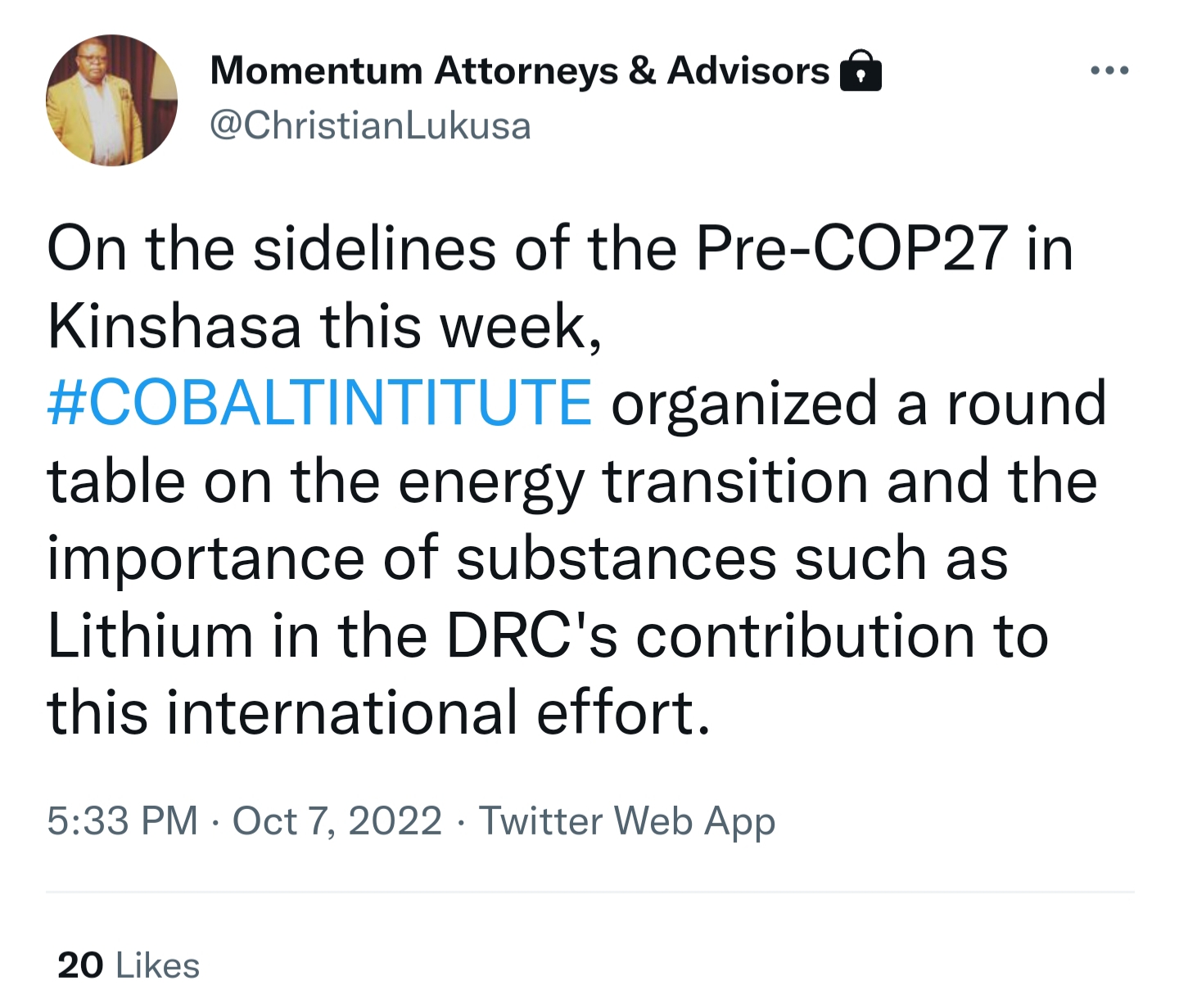The width and height of the screenshot is (1179, 1008).
Task: Click the @ChristianLukusa handle
Action: point(371,126)
